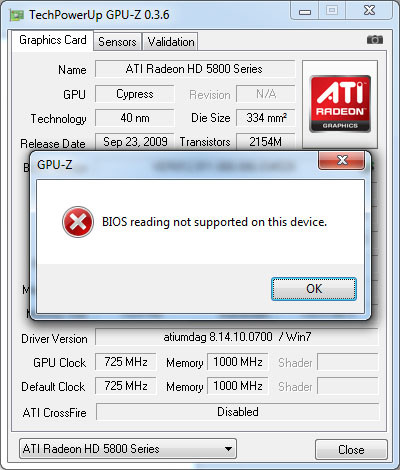
Task: Switch to the Sensors tab
Action: click(x=117, y=42)
